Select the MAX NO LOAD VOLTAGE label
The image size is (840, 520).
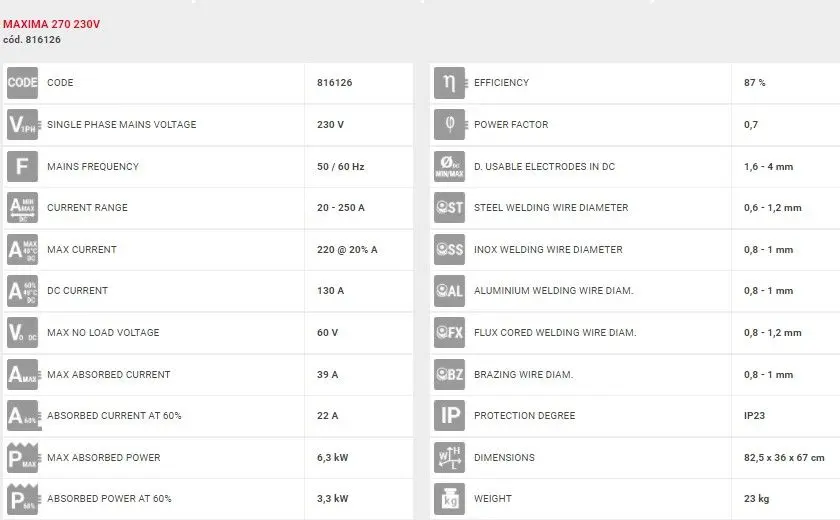(x=103, y=333)
